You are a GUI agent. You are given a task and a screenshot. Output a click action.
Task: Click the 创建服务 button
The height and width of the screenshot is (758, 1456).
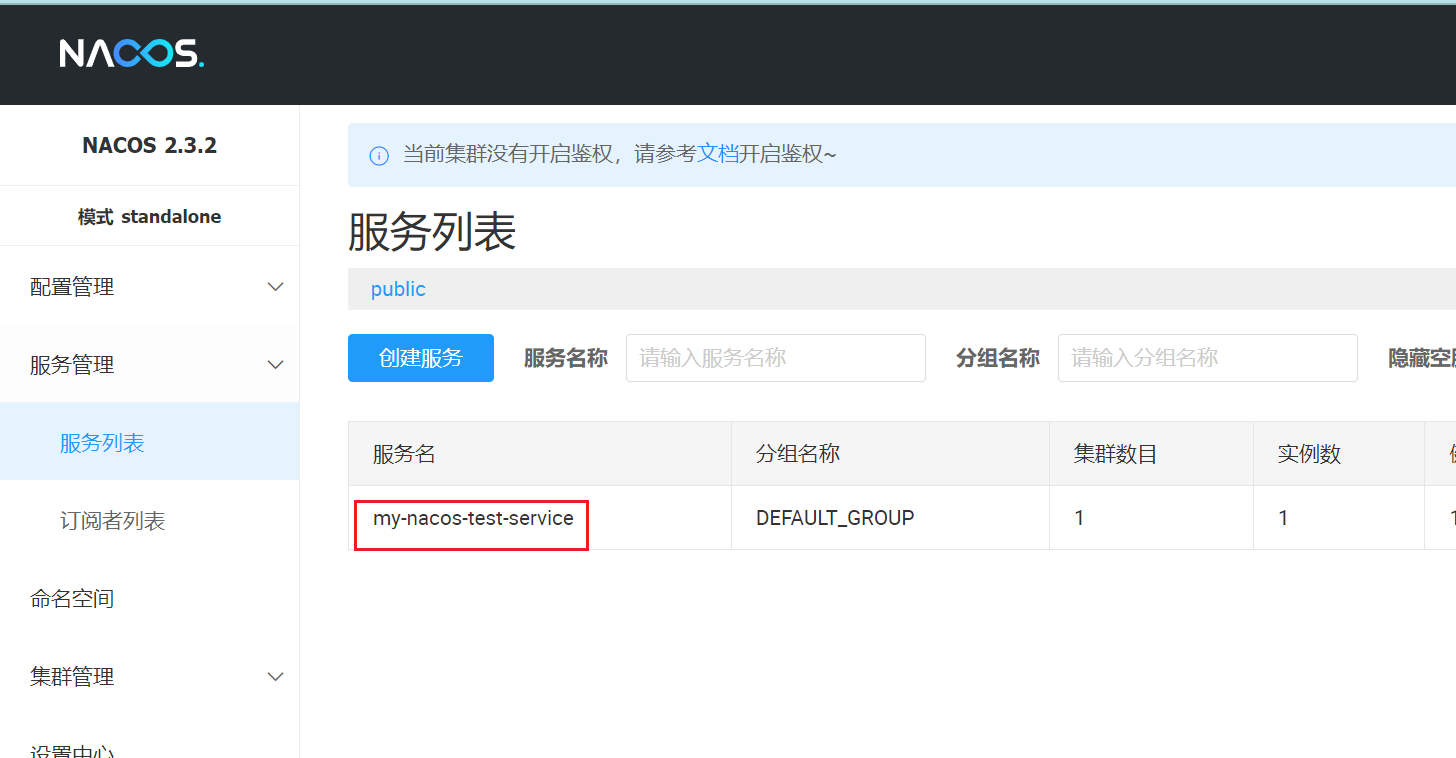[x=421, y=358]
